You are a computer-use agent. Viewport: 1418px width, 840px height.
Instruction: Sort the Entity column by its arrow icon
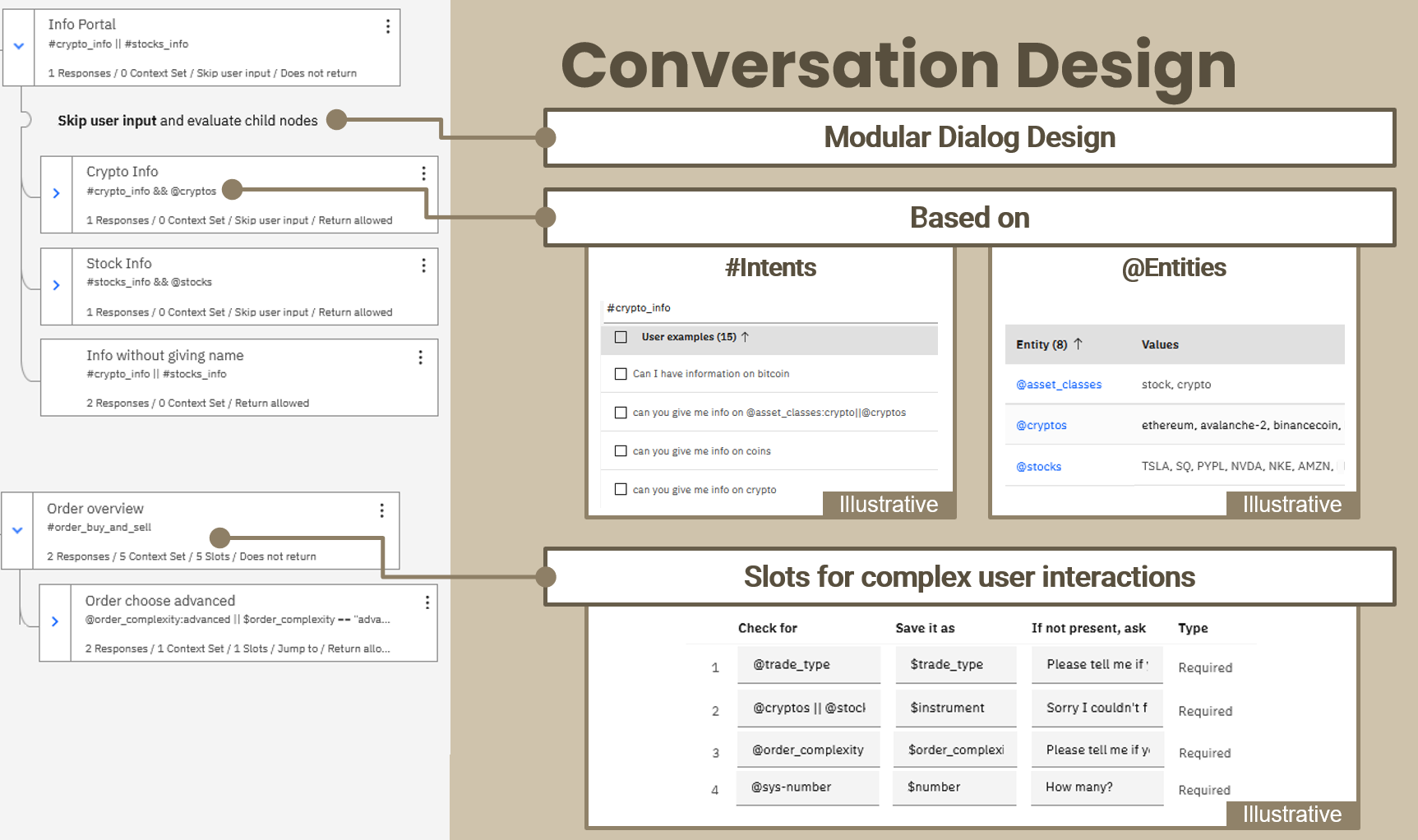coord(1079,344)
